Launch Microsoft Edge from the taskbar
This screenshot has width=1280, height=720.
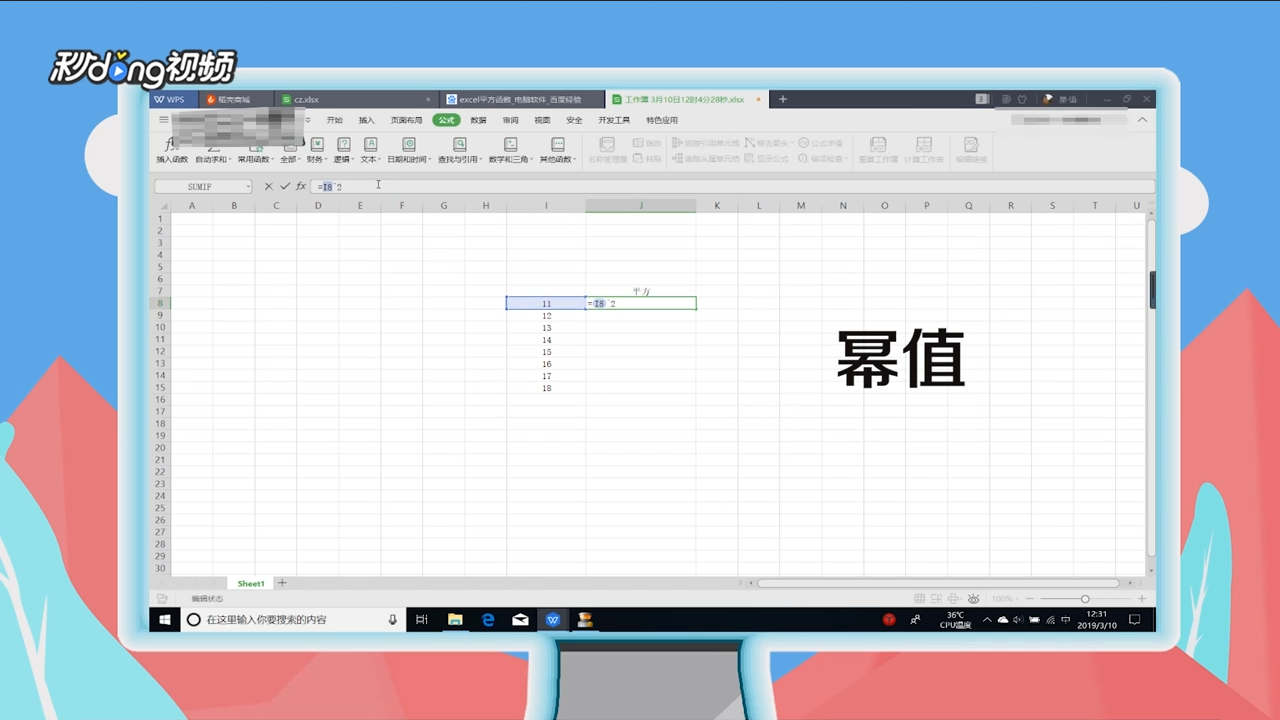[488, 620]
